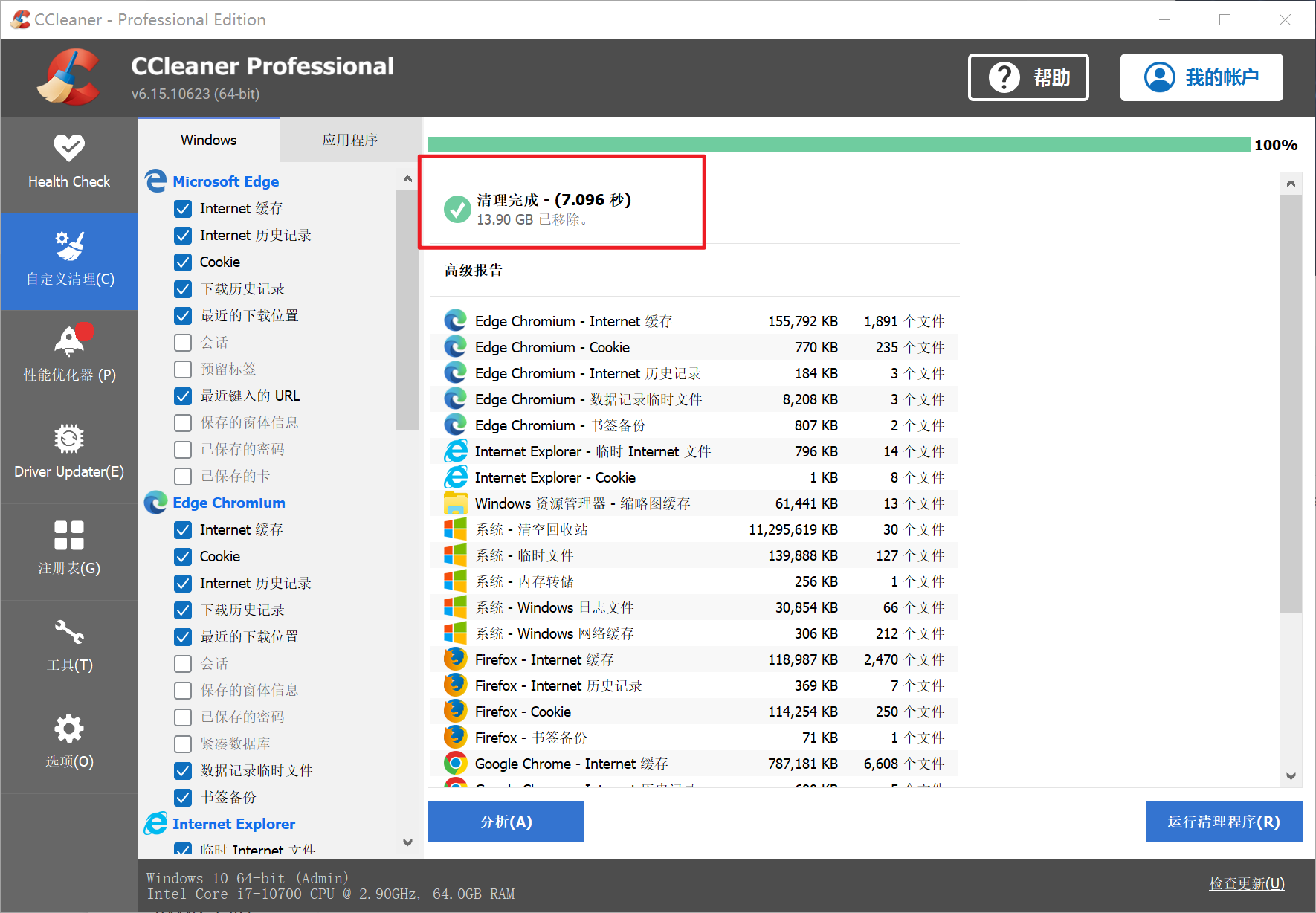Screen dimensions: 1316x913
Task: Collapse the Edge Chromium category header
Action: 228,503
